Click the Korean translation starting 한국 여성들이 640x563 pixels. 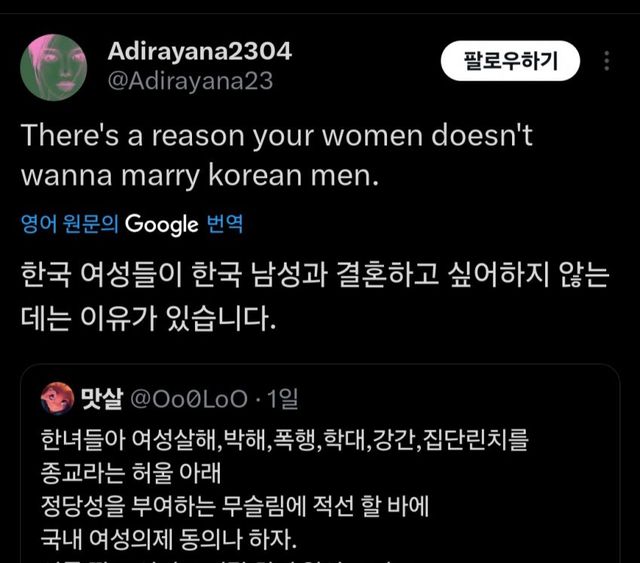(315, 275)
